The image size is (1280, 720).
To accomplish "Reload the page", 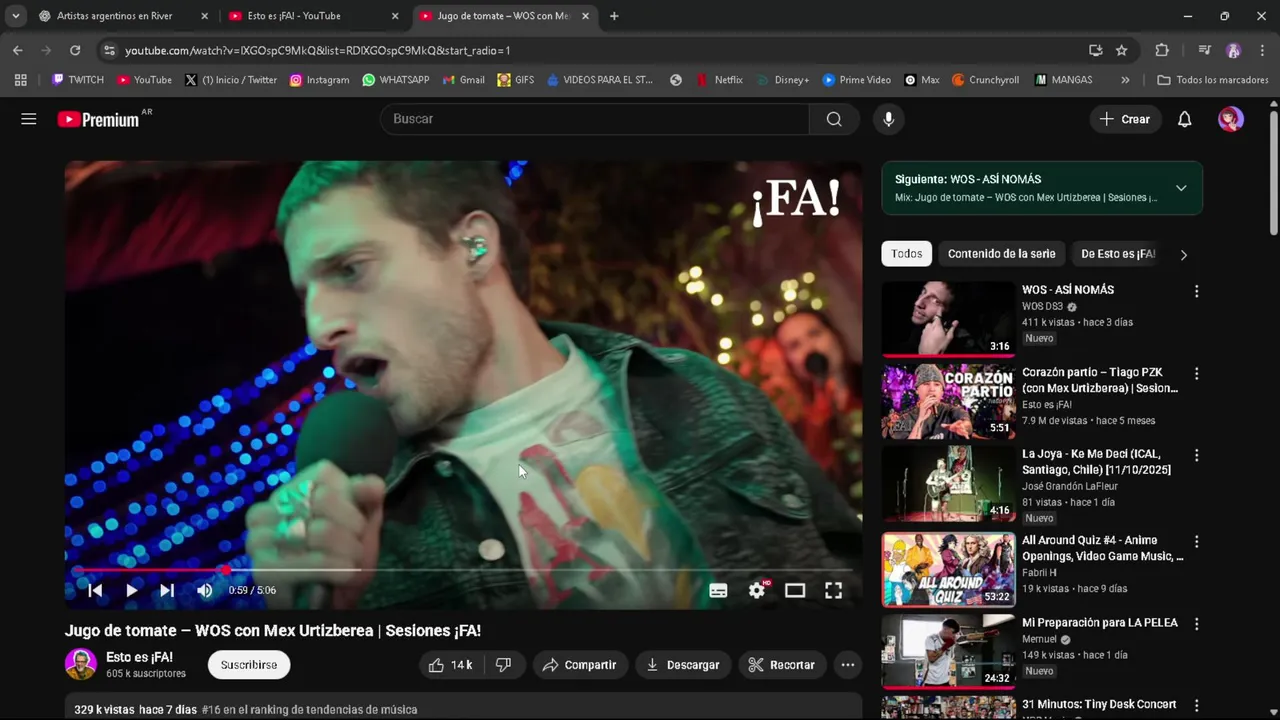I will 75,50.
